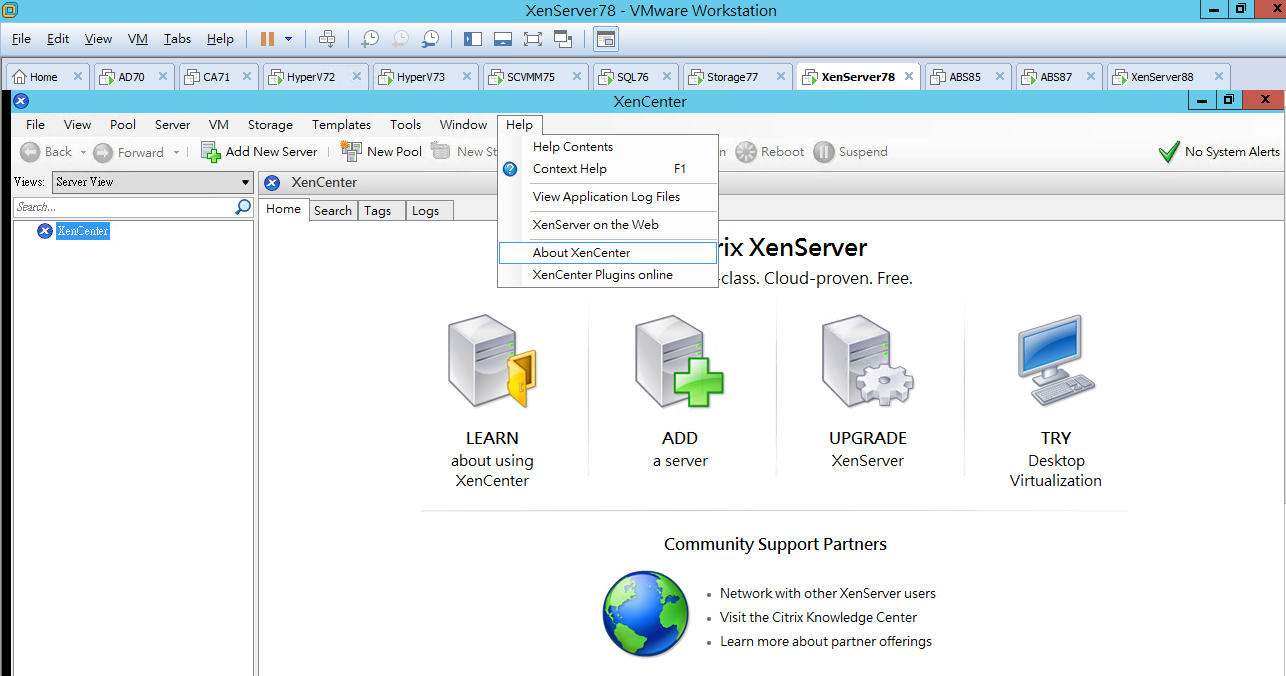Click the Suspend toolbar button
The height and width of the screenshot is (676, 1286).
point(851,152)
